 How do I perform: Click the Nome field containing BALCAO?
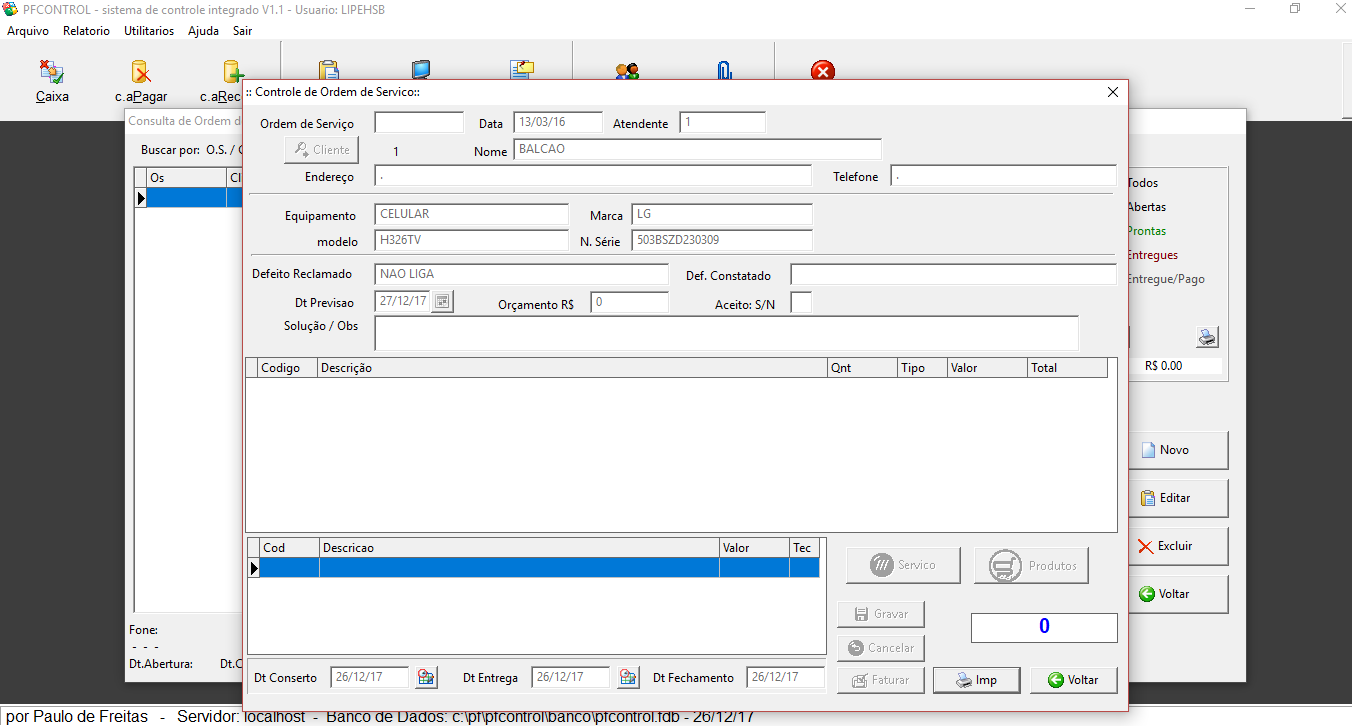(x=698, y=149)
